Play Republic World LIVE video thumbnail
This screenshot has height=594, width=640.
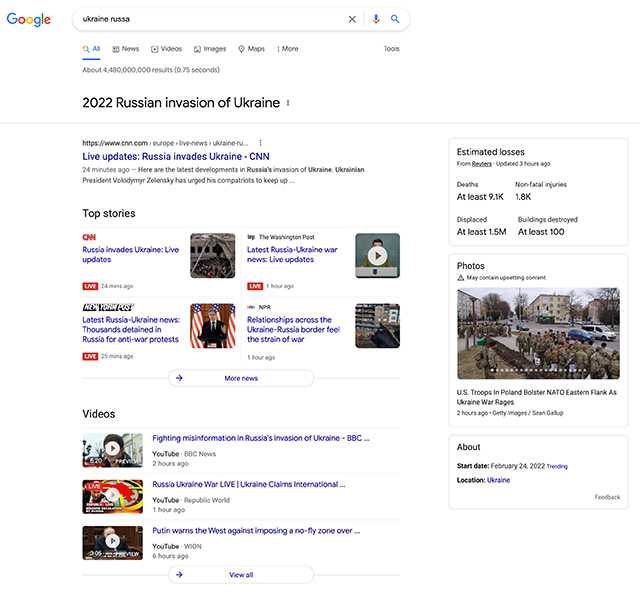tap(113, 496)
